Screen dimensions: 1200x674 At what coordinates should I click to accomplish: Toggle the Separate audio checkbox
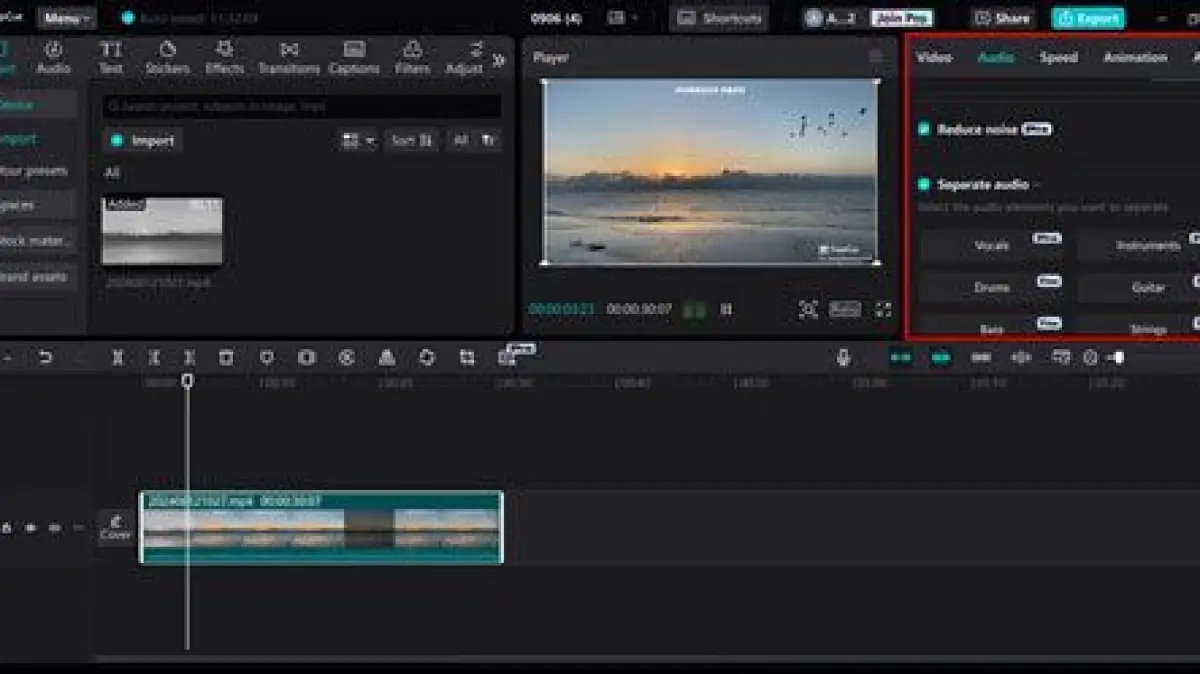924,185
